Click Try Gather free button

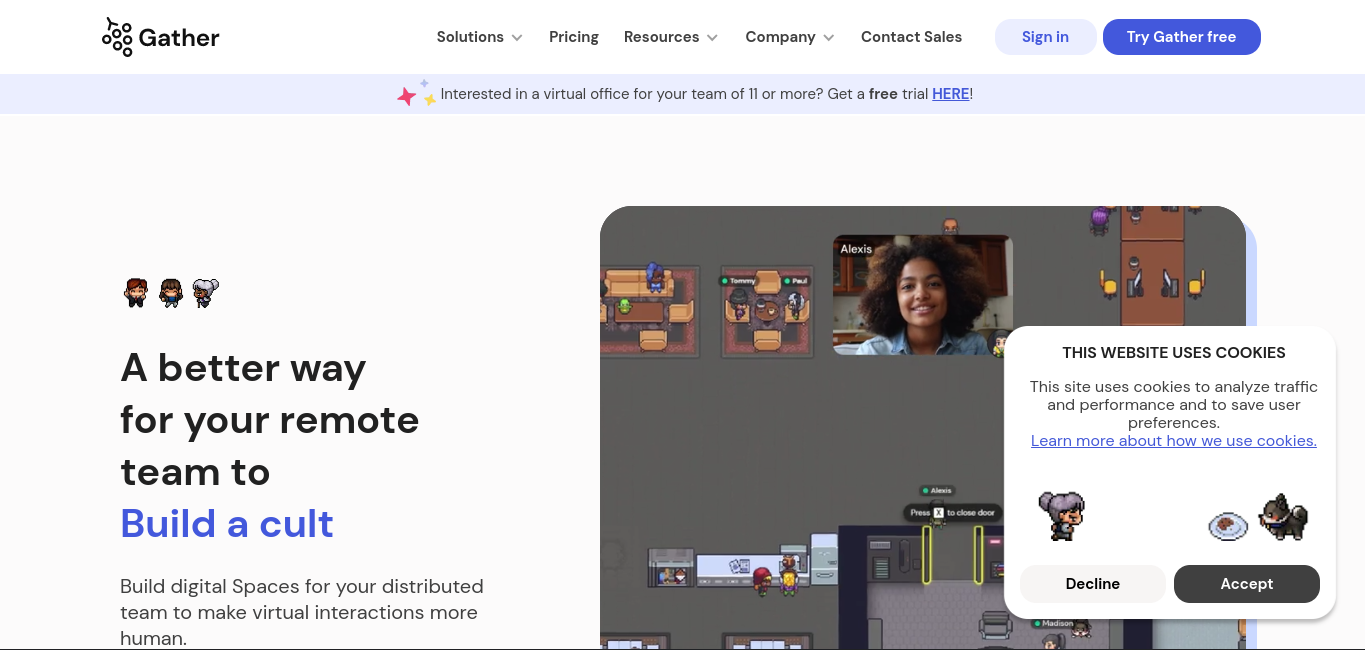1181,37
